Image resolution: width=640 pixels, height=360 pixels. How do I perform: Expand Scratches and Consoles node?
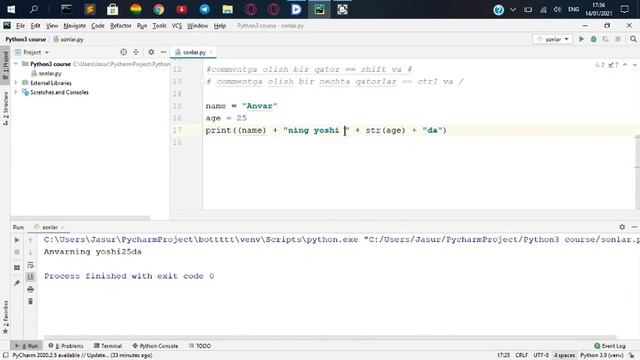click(x=16, y=92)
